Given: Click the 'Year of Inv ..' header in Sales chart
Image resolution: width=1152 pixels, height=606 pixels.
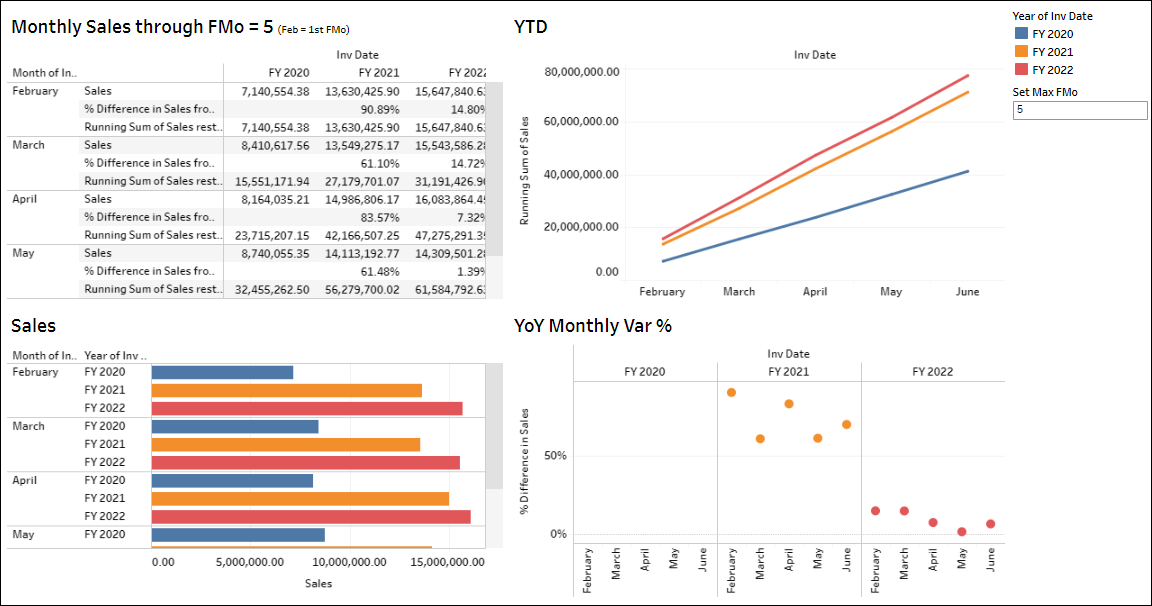Looking at the screenshot, I should click(x=115, y=355).
